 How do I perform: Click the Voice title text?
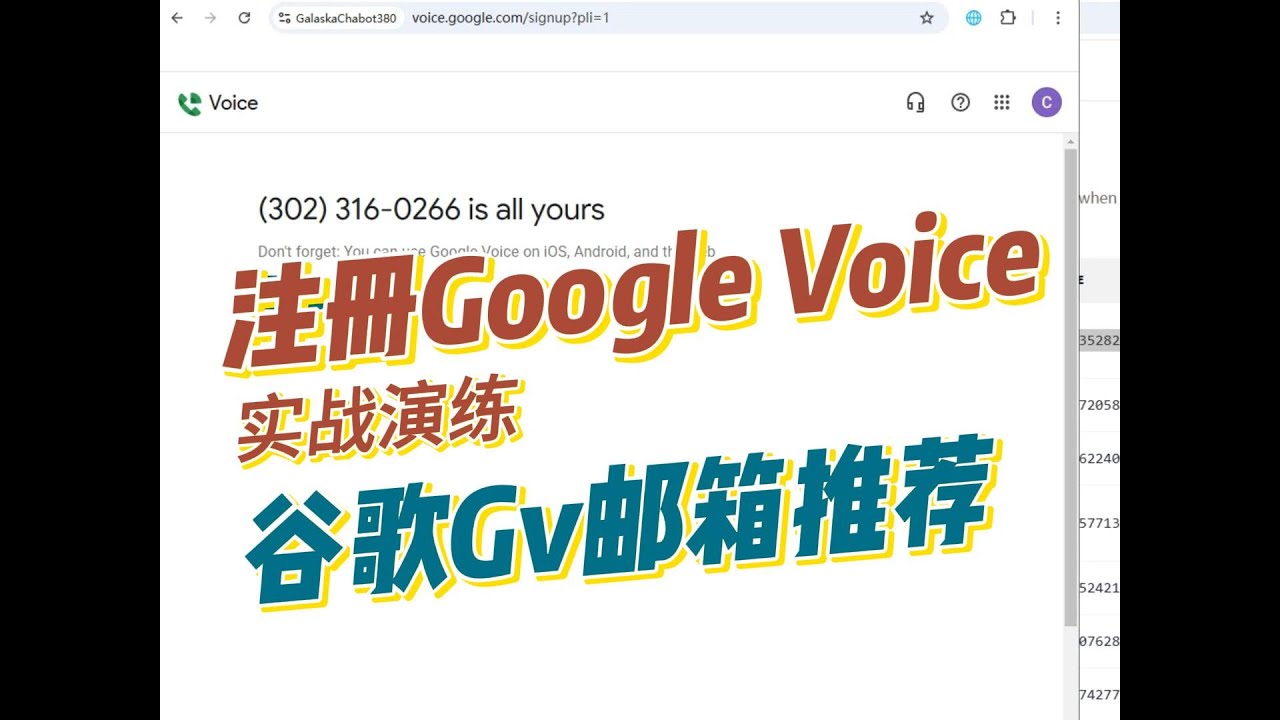[x=233, y=103]
